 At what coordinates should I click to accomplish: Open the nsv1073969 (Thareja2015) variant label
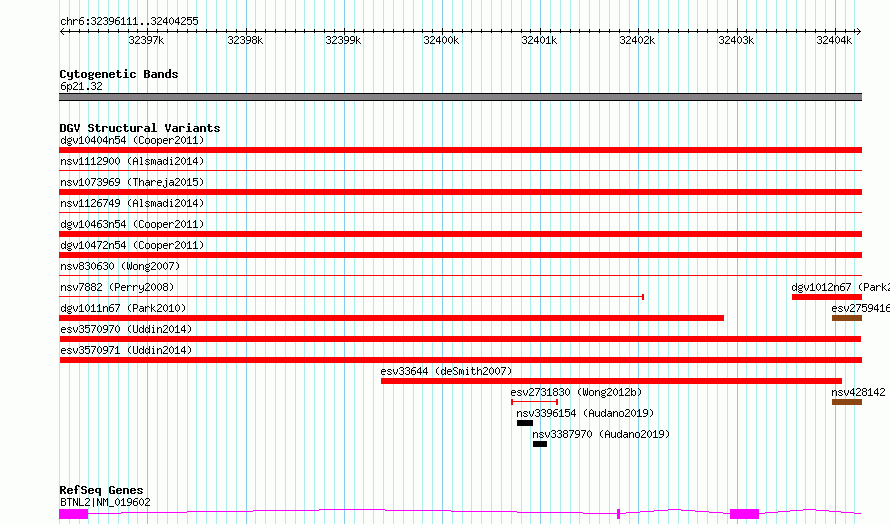coord(132,182)
